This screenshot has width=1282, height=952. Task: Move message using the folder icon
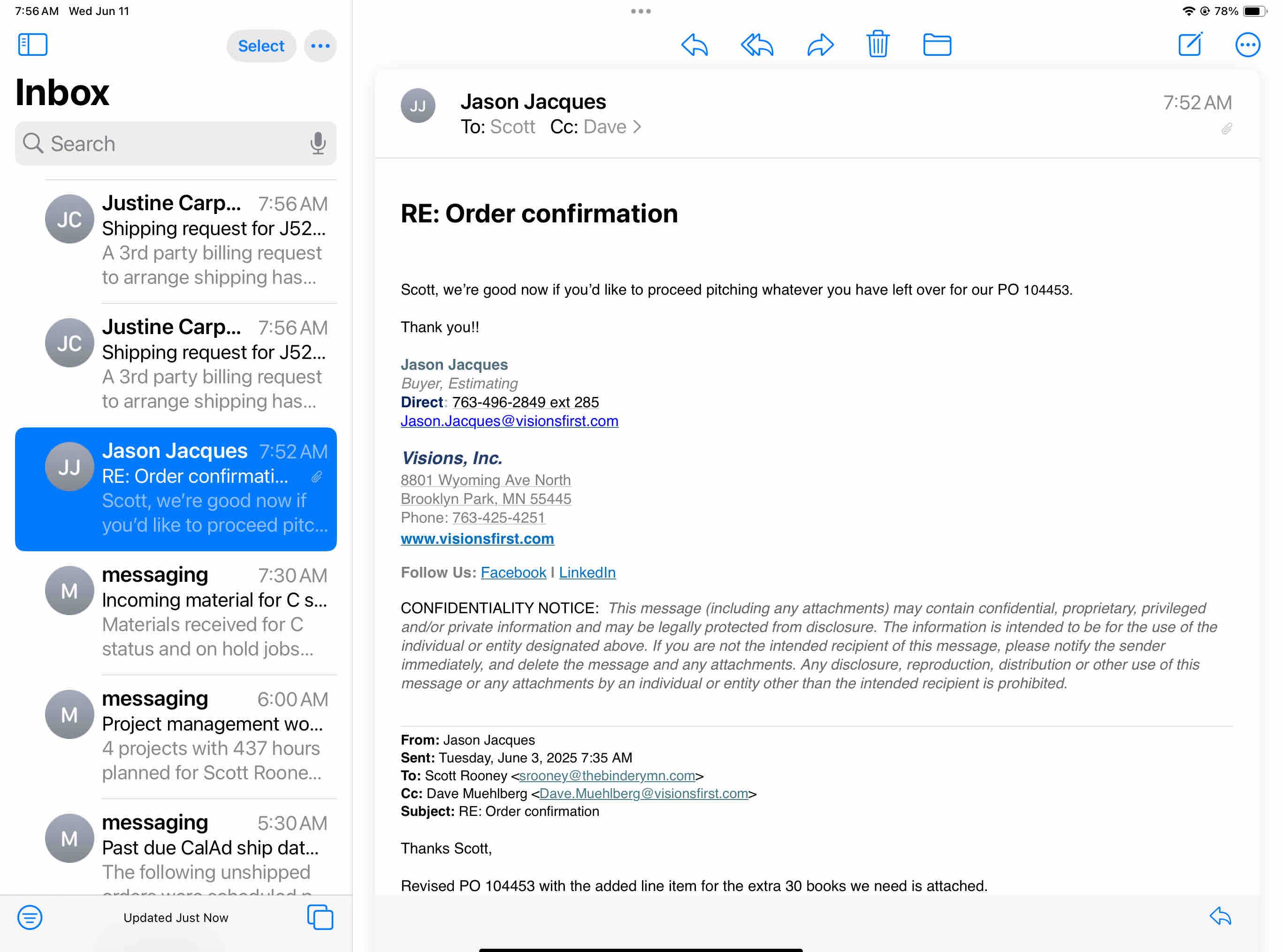(937, 45)
